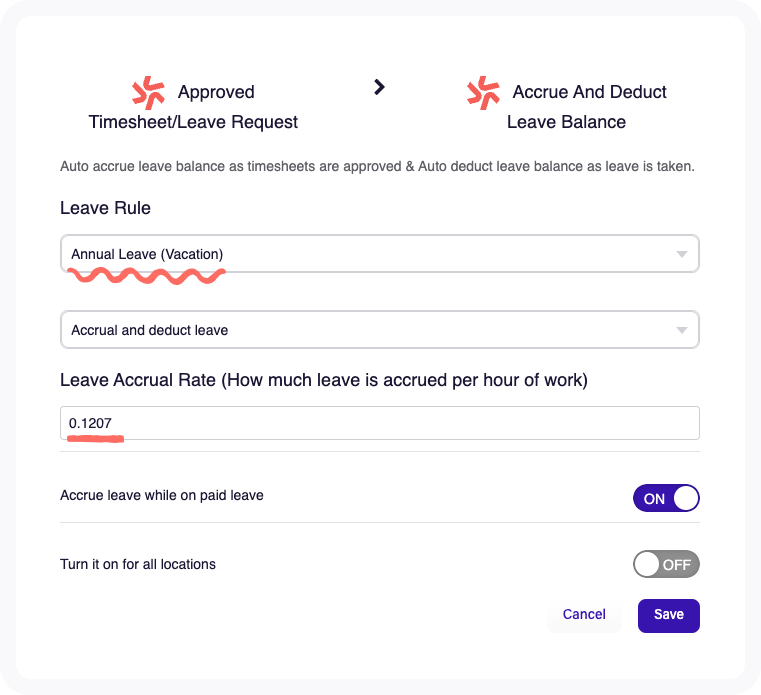Click the Accrue leave while on paid leave label

tap(162, 496)
